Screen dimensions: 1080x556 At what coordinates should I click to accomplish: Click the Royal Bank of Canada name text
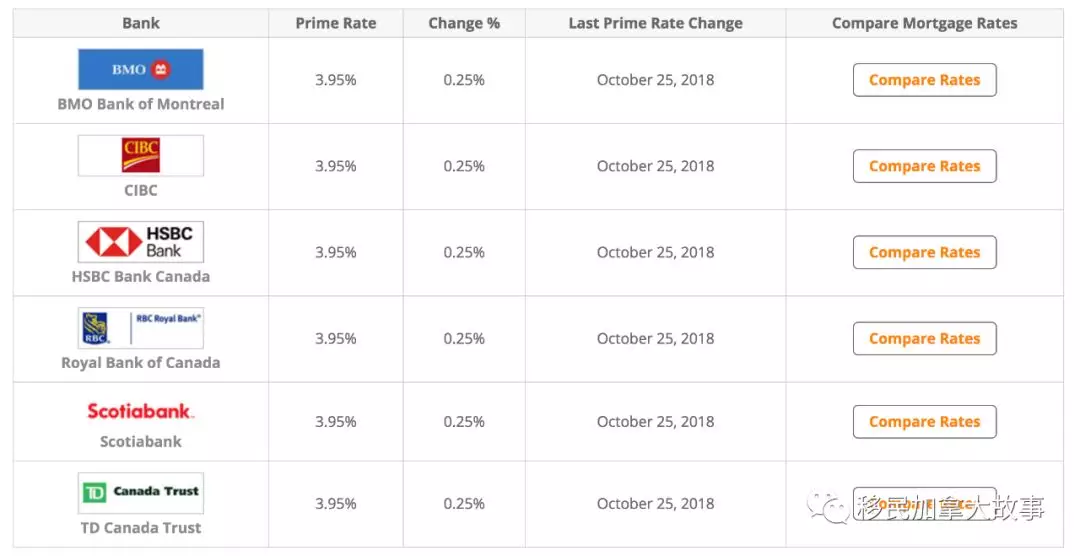coord(141,362)
